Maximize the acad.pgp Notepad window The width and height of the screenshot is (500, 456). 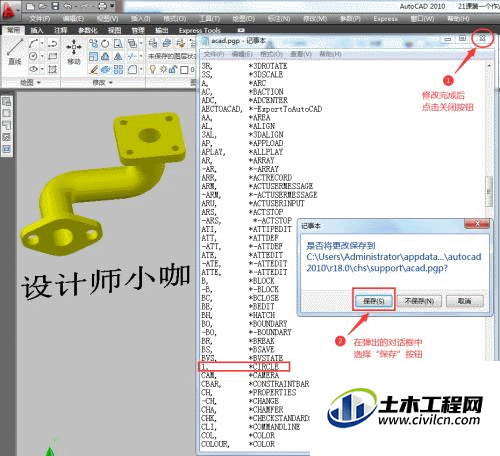pos(462,38)
